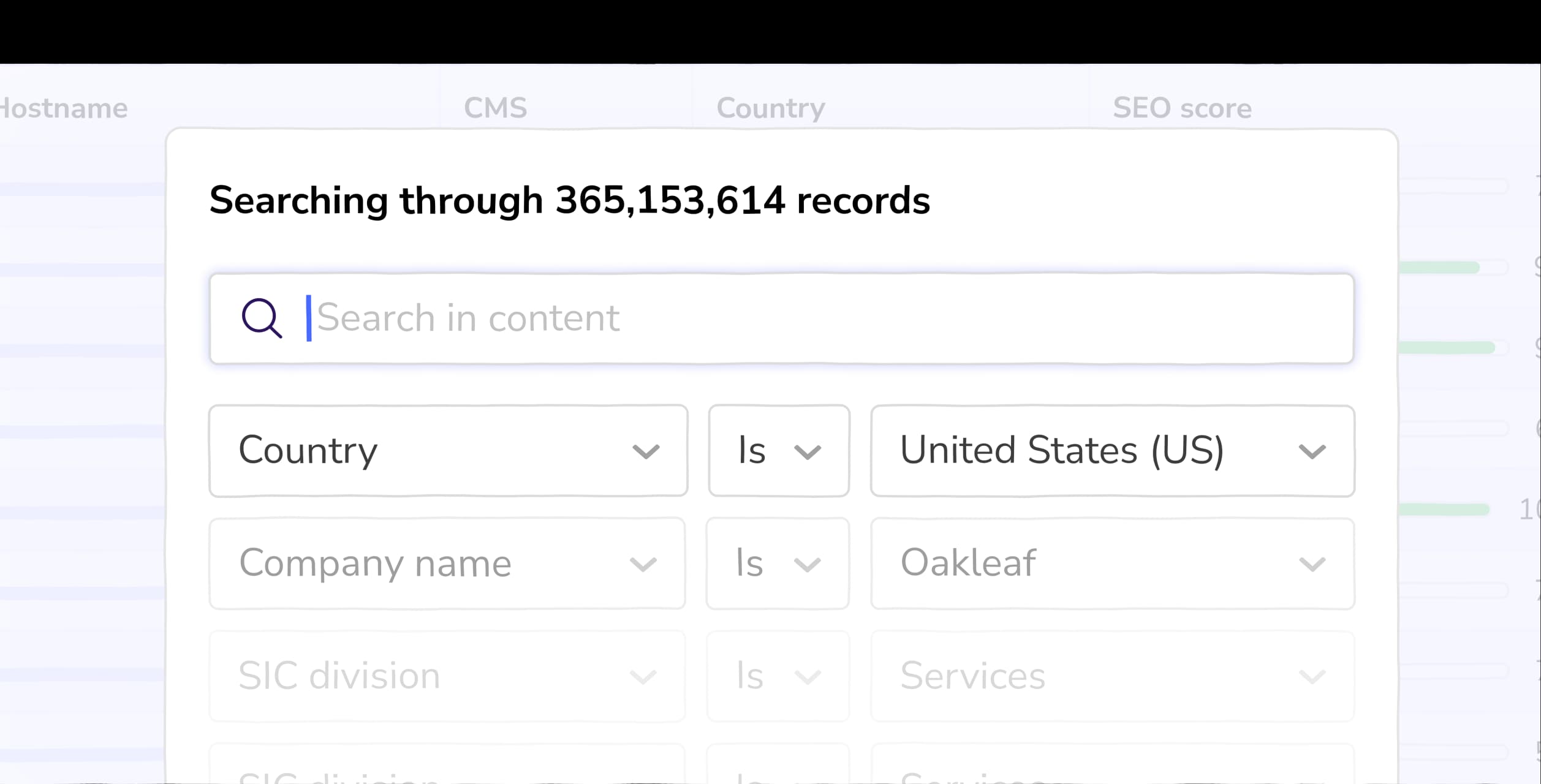Screen dimensions: 1541x784
Task: Open the Is operator for SIC division
Action: click(x=778, y=676)
